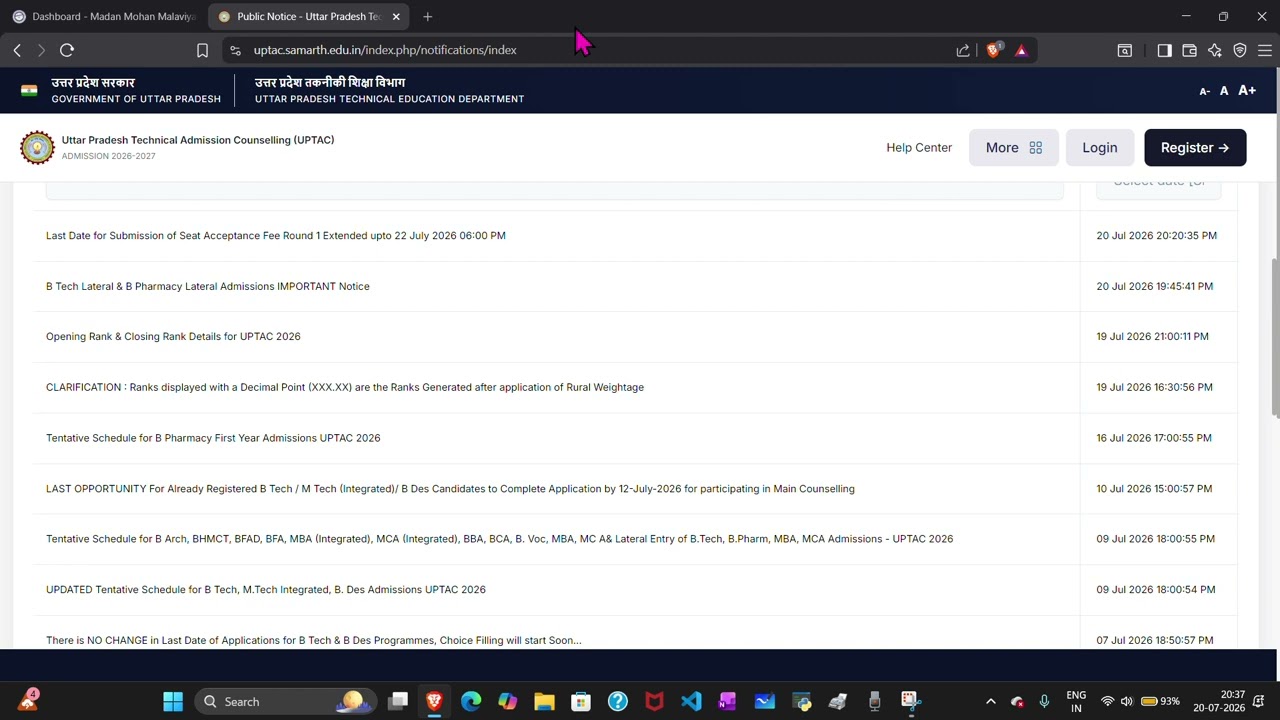The width and height of the screenshot is (1280, 720).
Task: Open battery status showing 93%
Action: pos(1161,701)
